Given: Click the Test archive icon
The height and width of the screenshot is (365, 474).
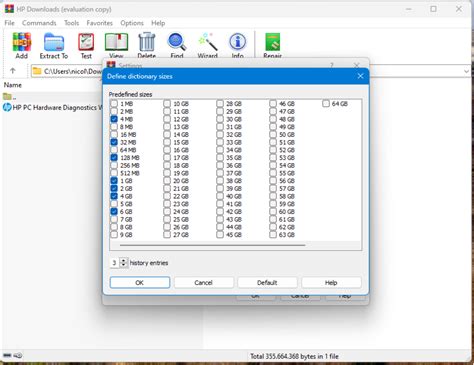Looking at the screenshot, I should pos(86,42).
